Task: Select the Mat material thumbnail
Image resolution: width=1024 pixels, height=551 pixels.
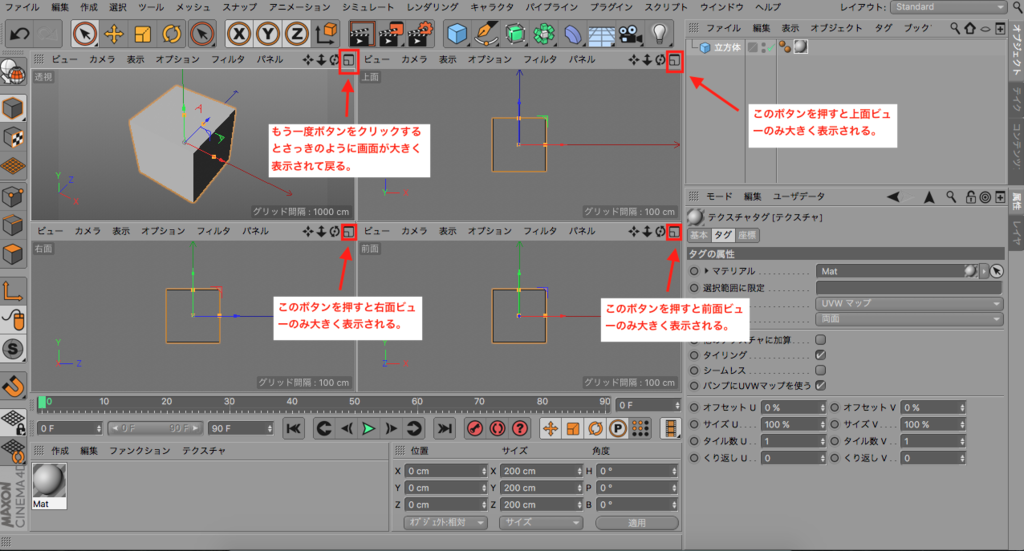Action: click(49, 486)
